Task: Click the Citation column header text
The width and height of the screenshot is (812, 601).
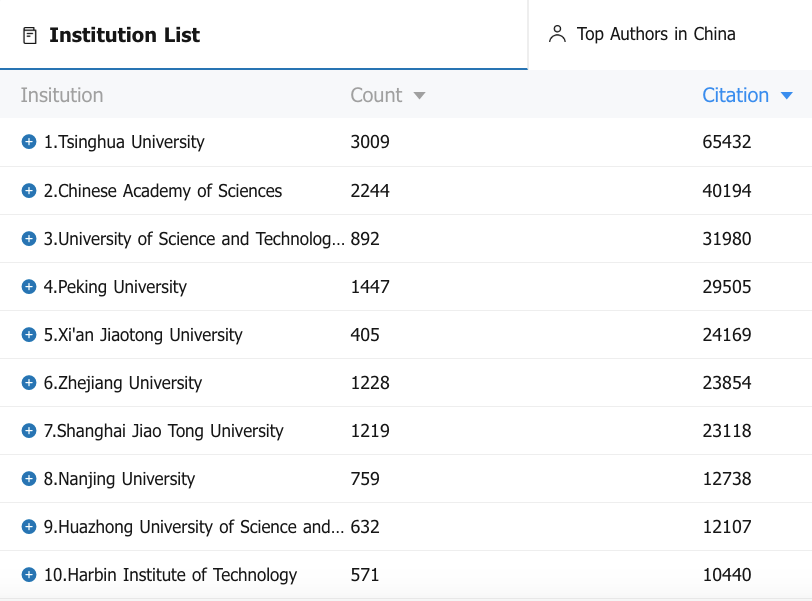Action: point(735,95)
